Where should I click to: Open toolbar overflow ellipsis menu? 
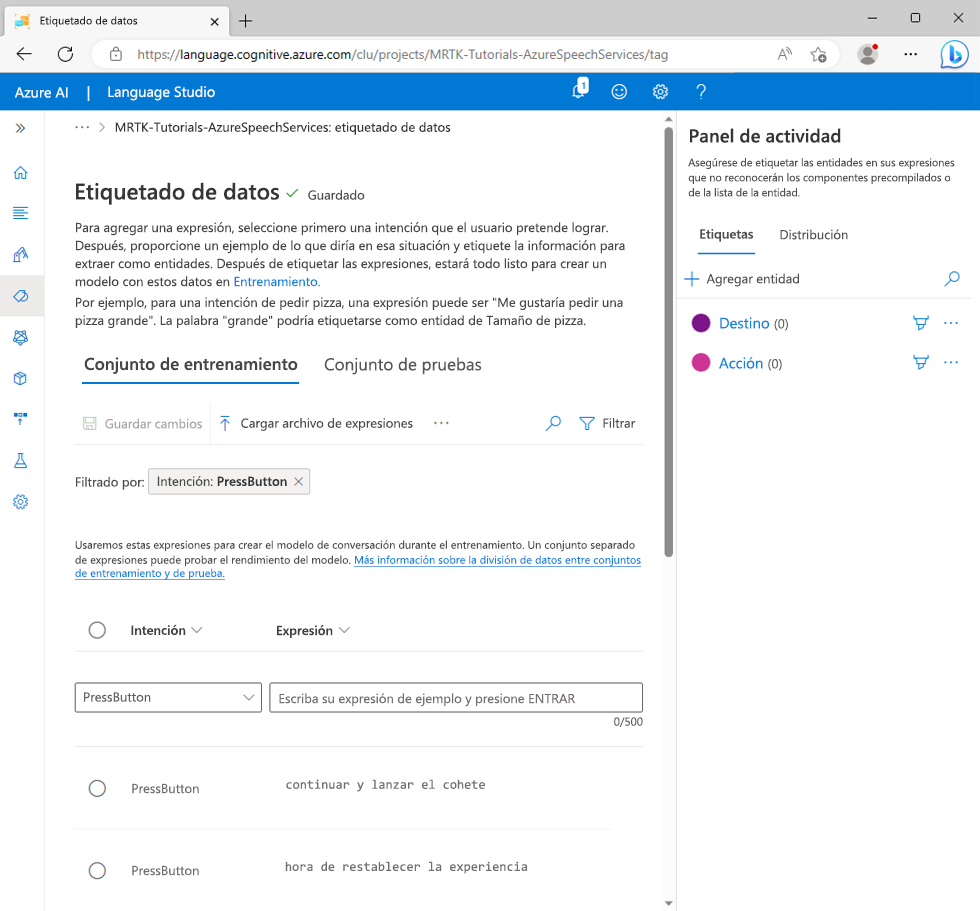click(x=441, y=423)
